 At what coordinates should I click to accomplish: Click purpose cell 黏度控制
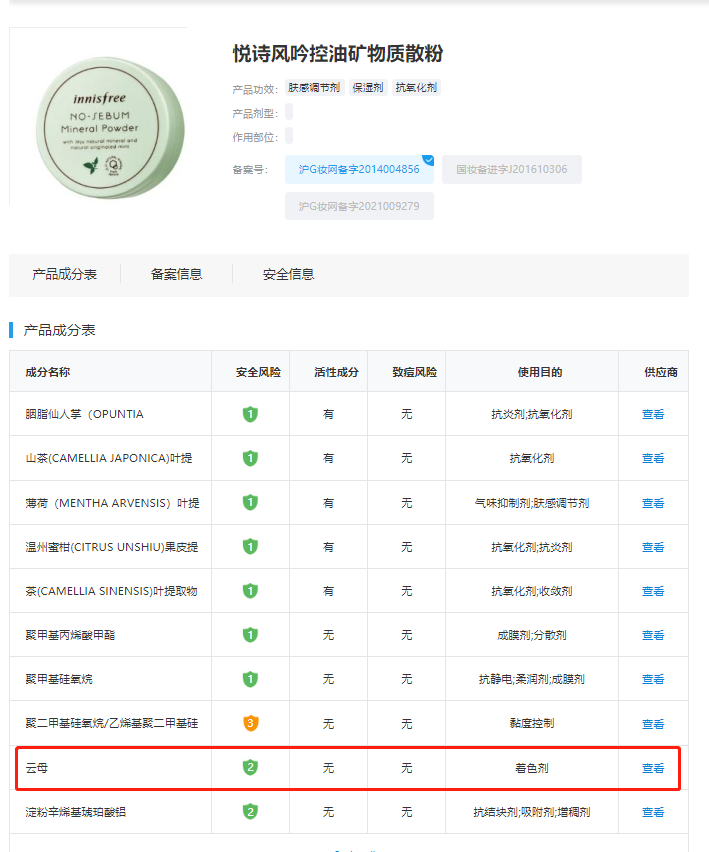point(532,724)
